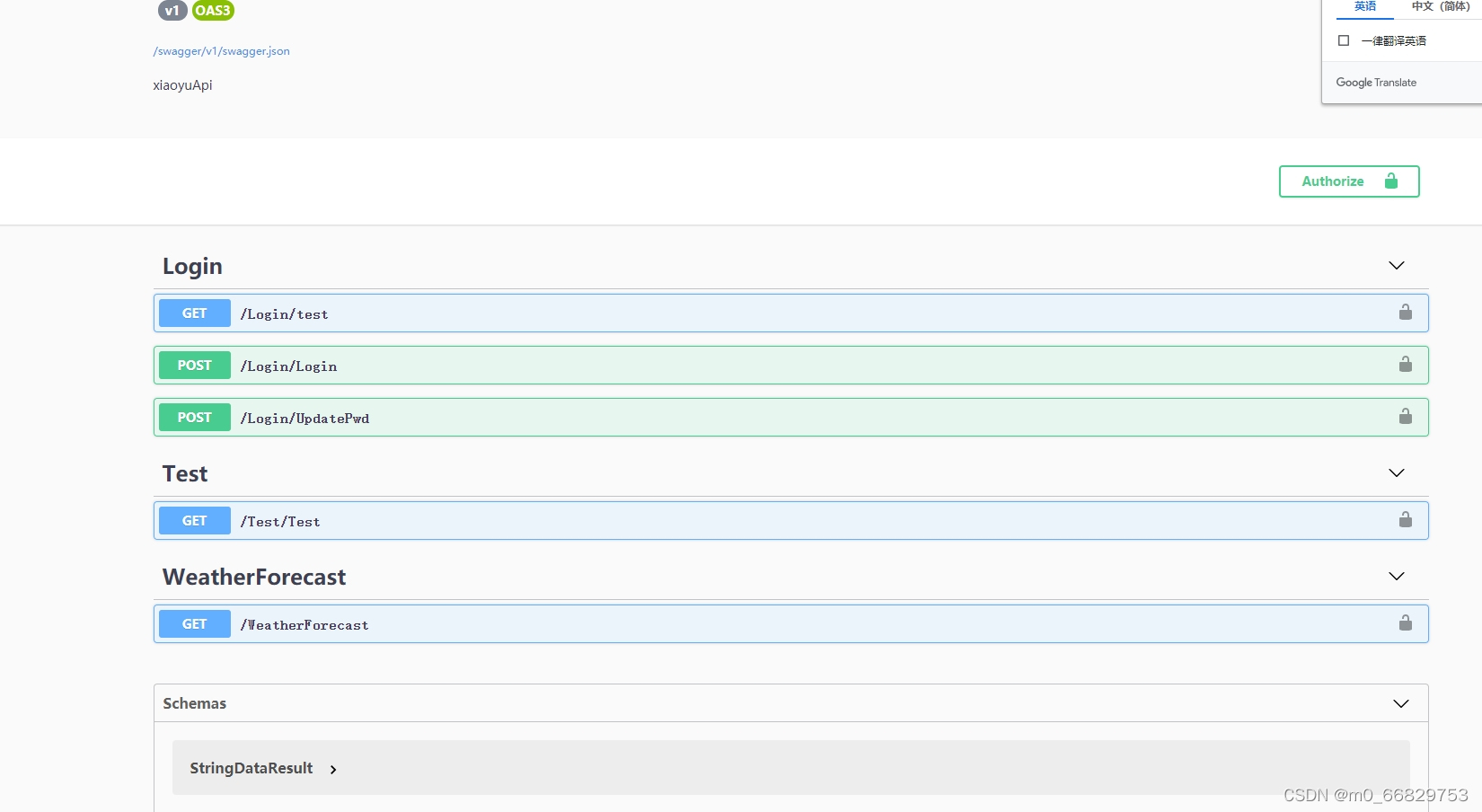Click the /Login/UpdatePwd path text
Screen dimensions: 1482x812
point(305,419)
